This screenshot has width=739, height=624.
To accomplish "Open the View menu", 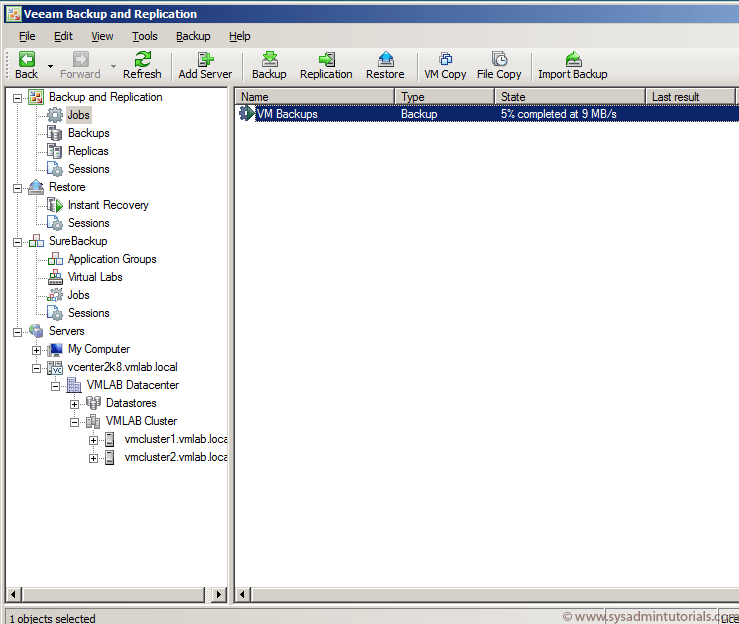I will click(x=102, y=36).
